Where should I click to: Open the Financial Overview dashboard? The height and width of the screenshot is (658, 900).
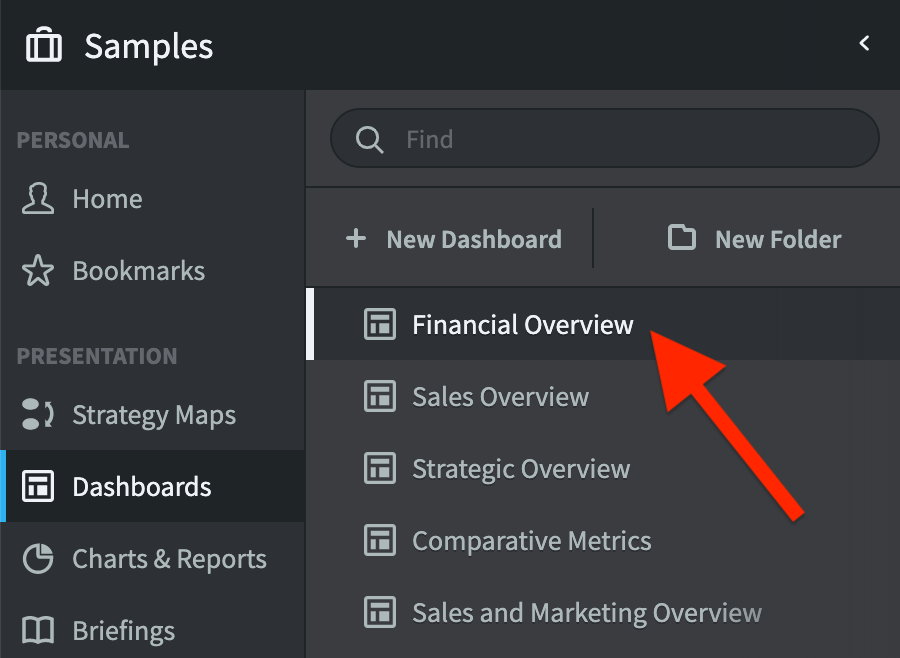[522, 324]
